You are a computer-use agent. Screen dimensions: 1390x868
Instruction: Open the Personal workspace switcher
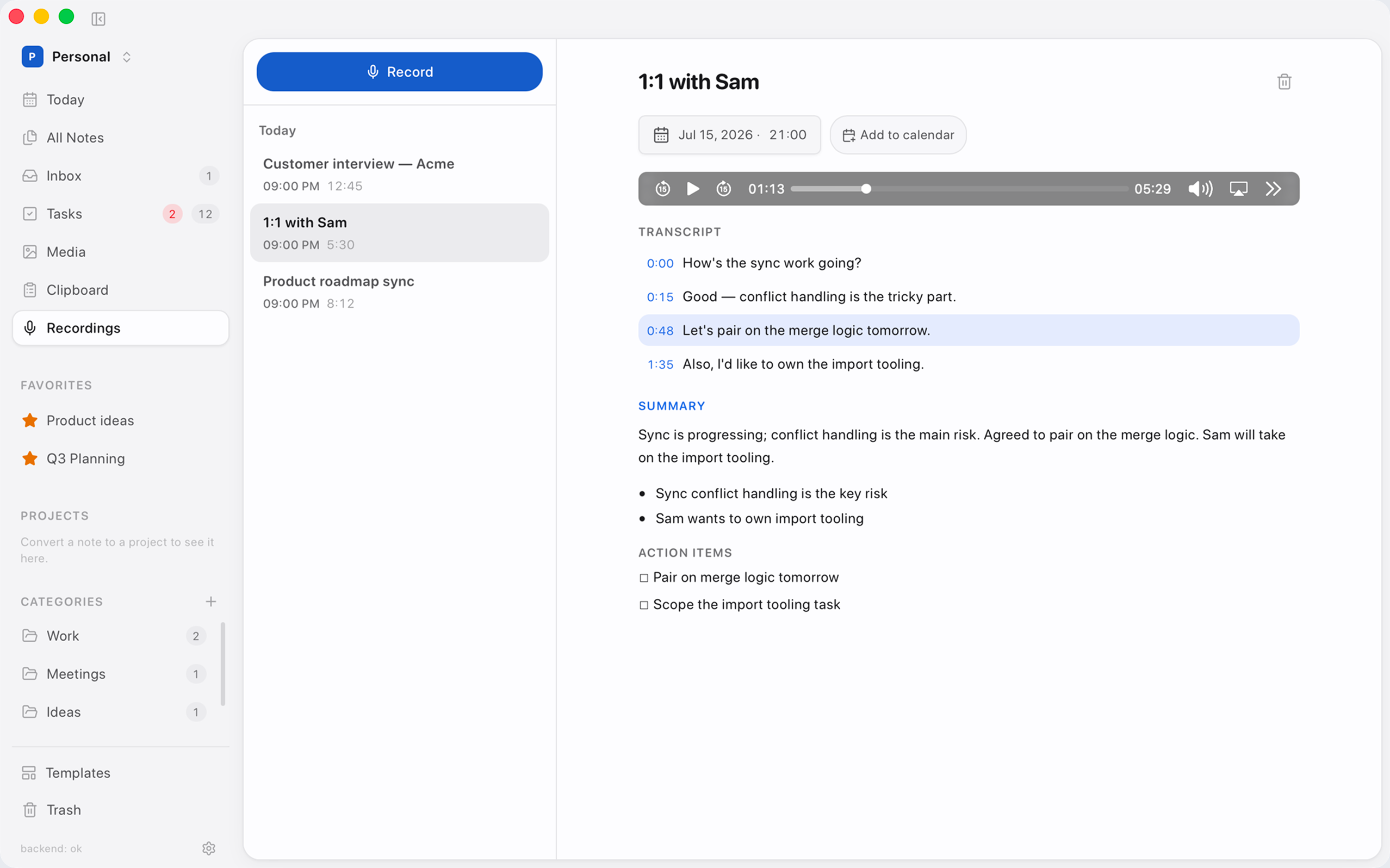[77, 57]
